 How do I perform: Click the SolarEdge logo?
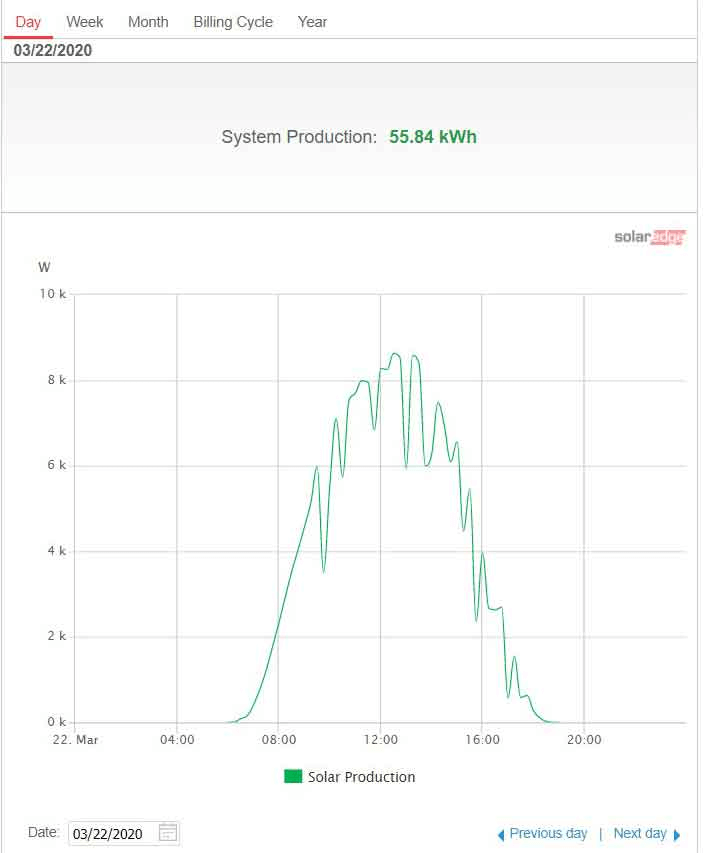click(x=649, y=237)
